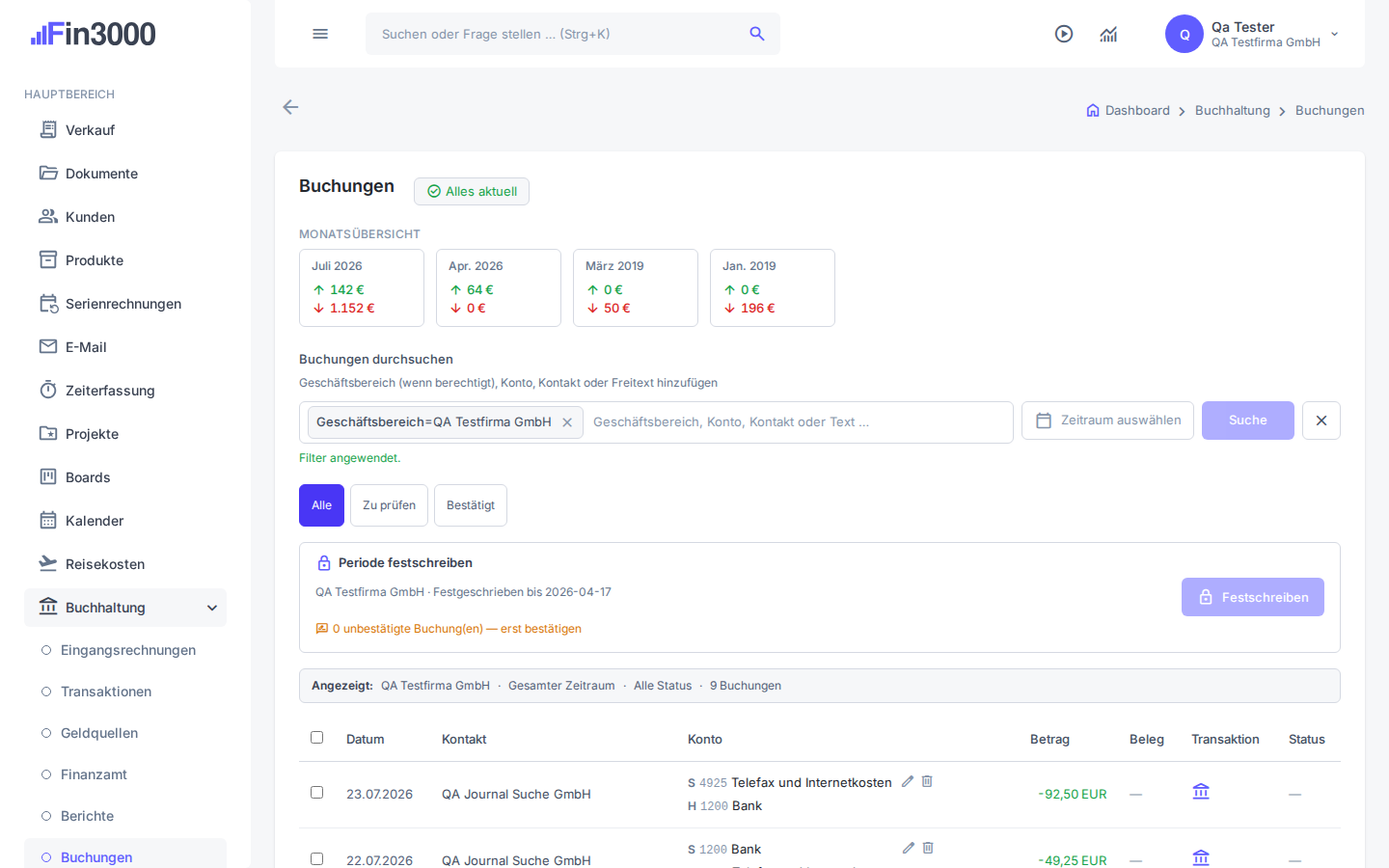This screenshot has width=1389, height=868.
Task: Check the 23.07.2026 booking row checkbox
Action: click(316, 793)
